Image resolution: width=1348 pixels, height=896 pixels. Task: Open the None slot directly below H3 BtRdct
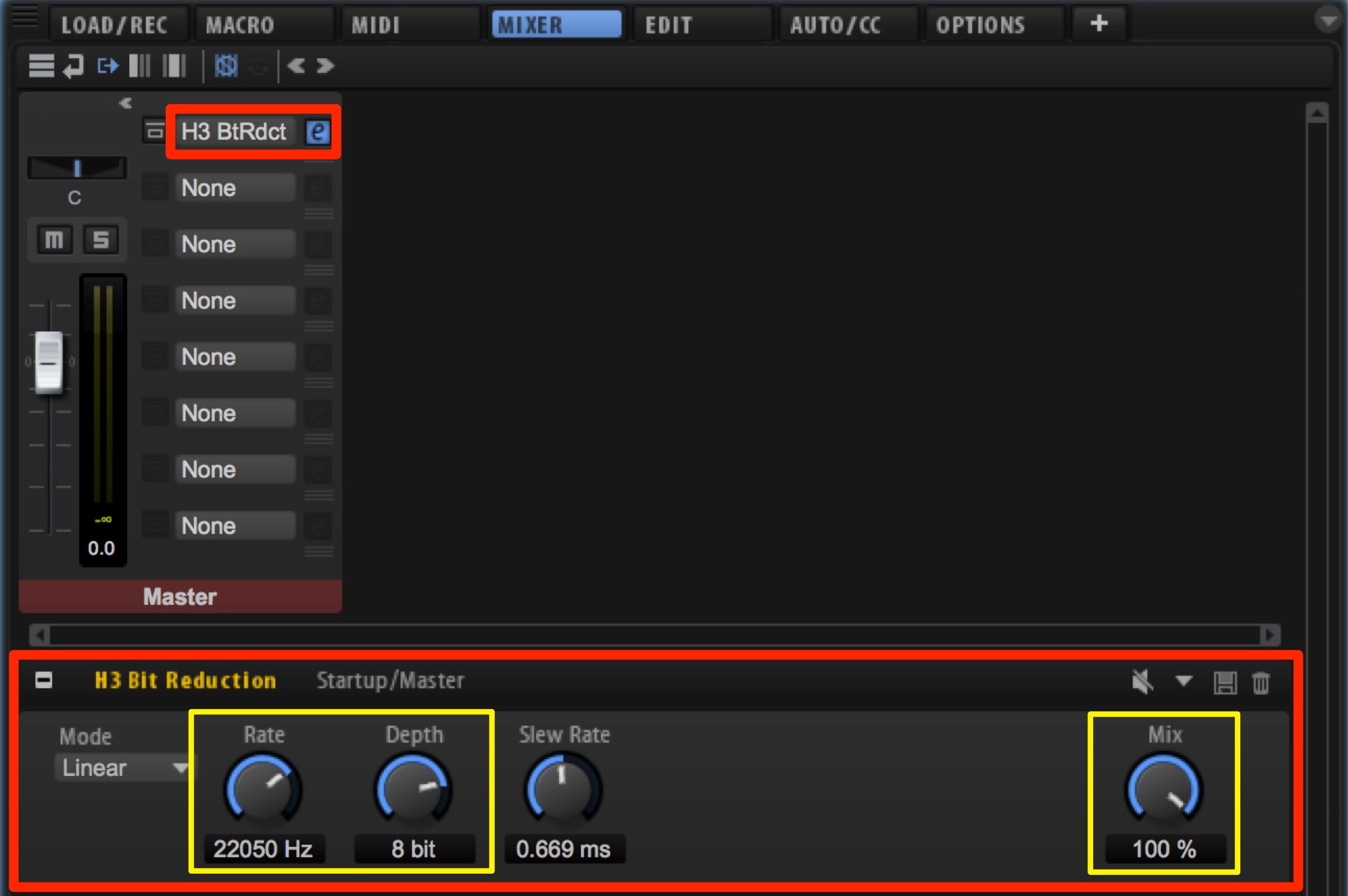[x=236, y=188]
